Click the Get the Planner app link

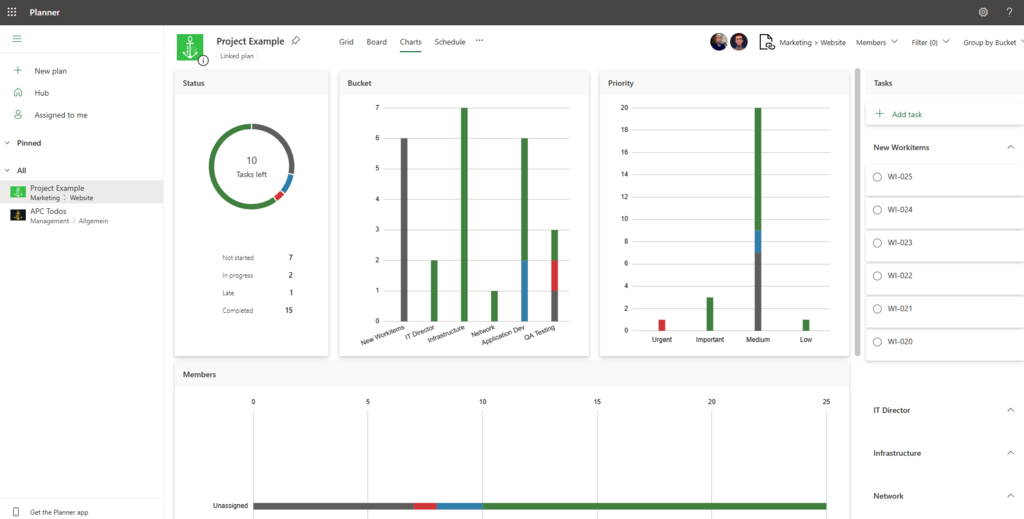58,512
